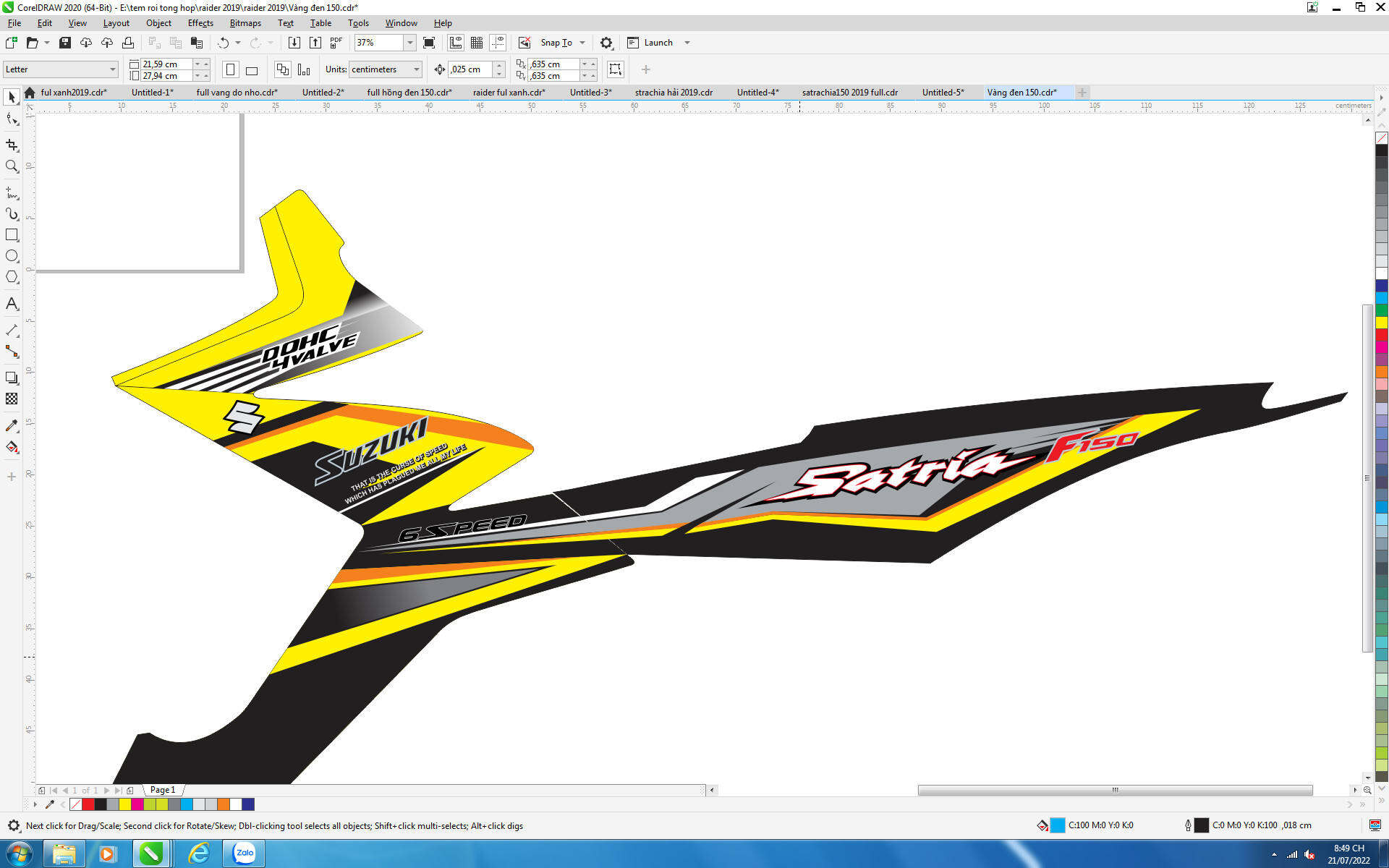The width and height of the screenshot is (1389, 868).
Task: Choose the Crop tool
Action: (12, 145)
